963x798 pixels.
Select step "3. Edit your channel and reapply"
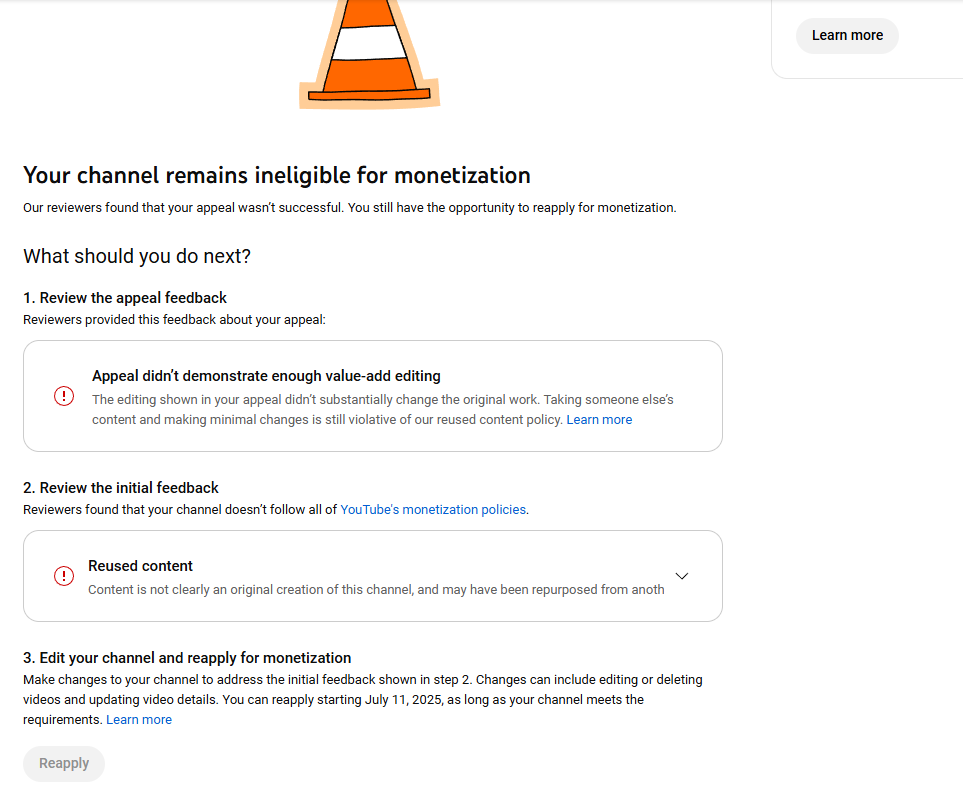point(187,658)
